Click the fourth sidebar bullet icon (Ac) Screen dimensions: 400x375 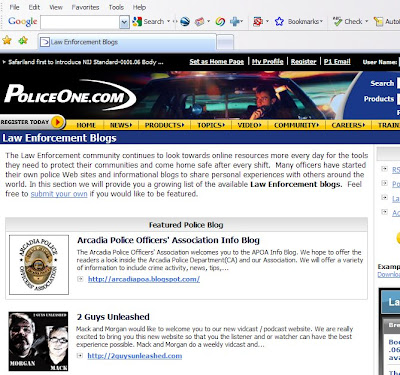(x=384, y=212)
